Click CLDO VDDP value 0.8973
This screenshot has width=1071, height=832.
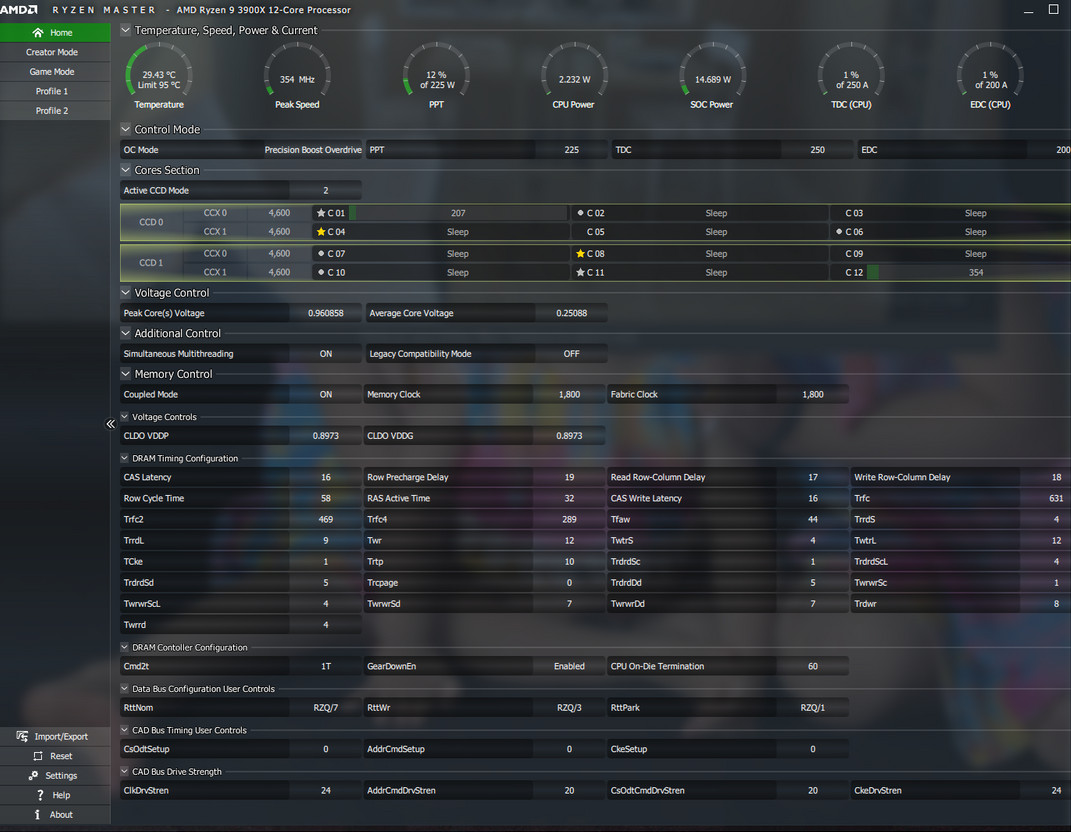(326, 436)
